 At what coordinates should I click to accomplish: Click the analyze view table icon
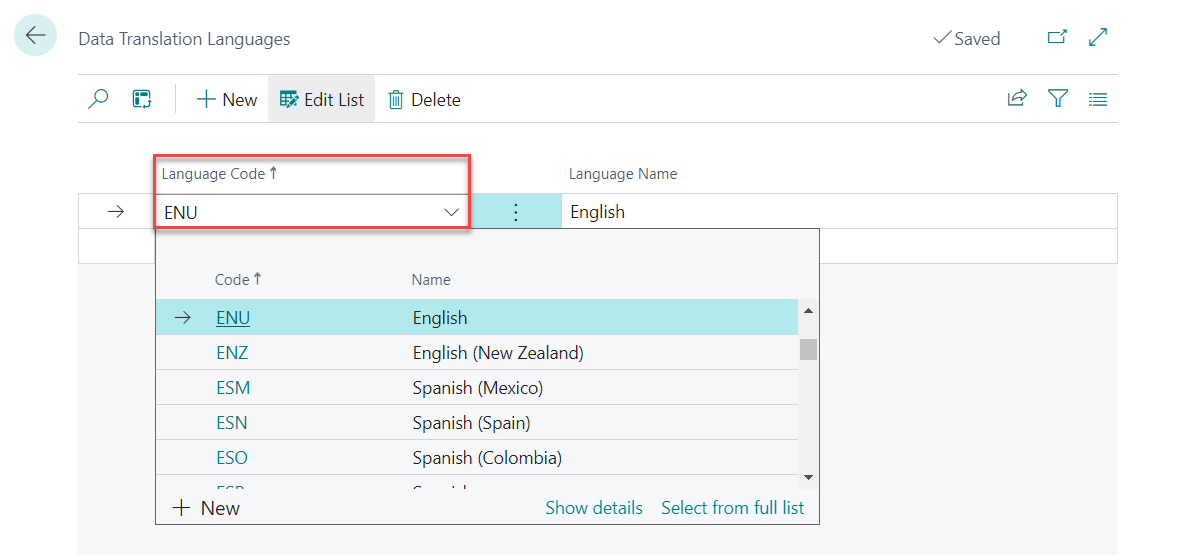(x=142, y=99)
